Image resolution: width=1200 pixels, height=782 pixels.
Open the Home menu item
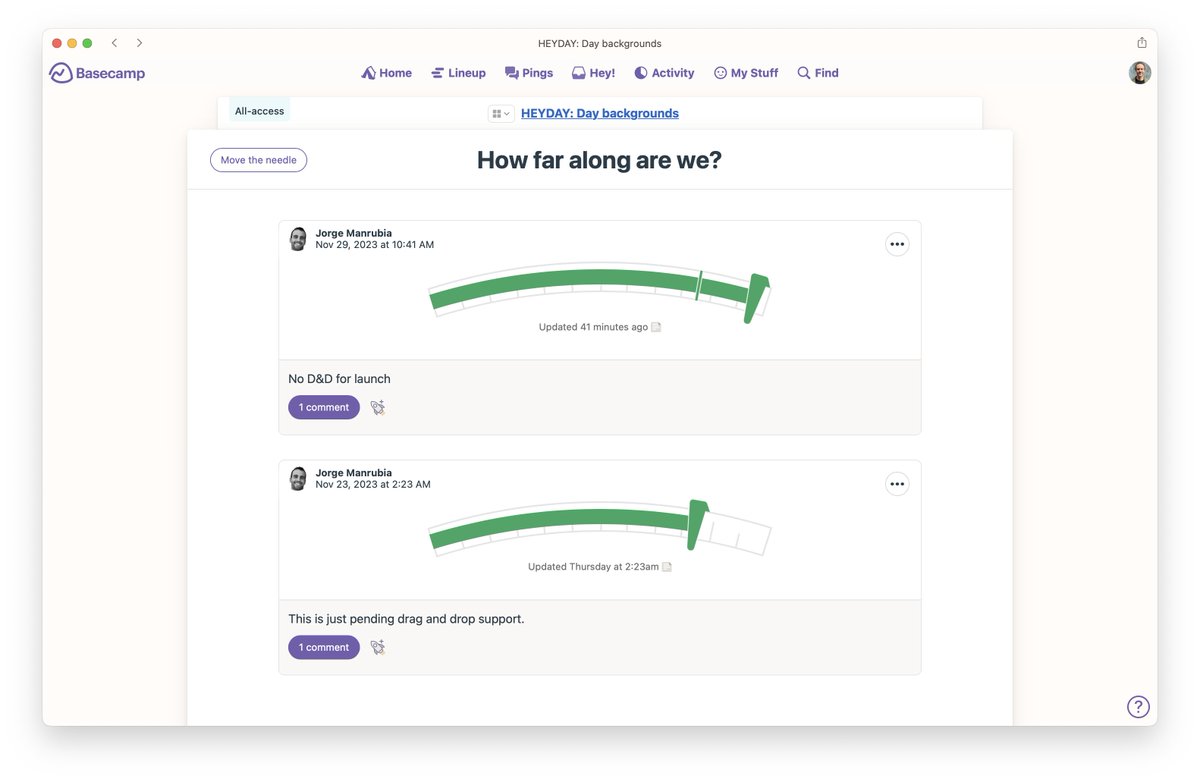[386, 73]
